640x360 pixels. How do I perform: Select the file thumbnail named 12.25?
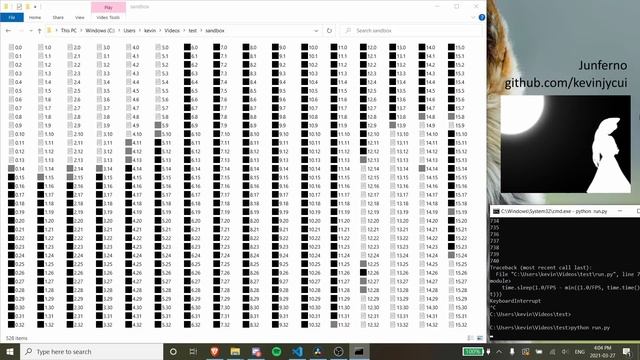(370, 264)
